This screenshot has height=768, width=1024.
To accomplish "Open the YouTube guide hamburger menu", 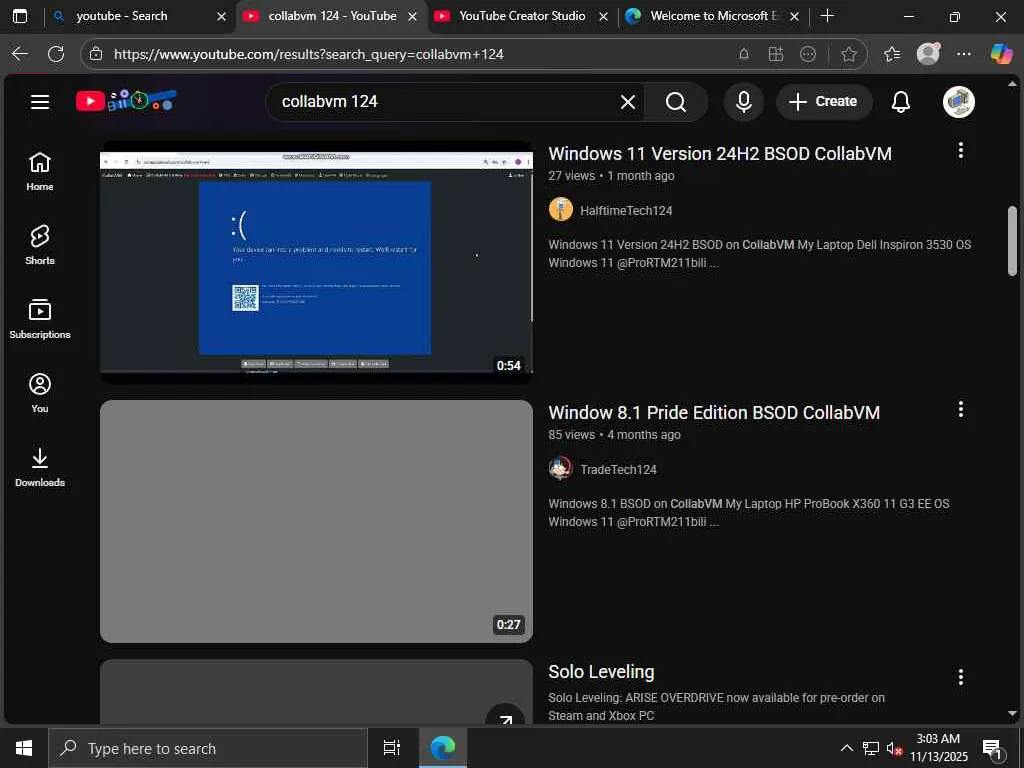I will pyautogui.click(x=40, y=102).
